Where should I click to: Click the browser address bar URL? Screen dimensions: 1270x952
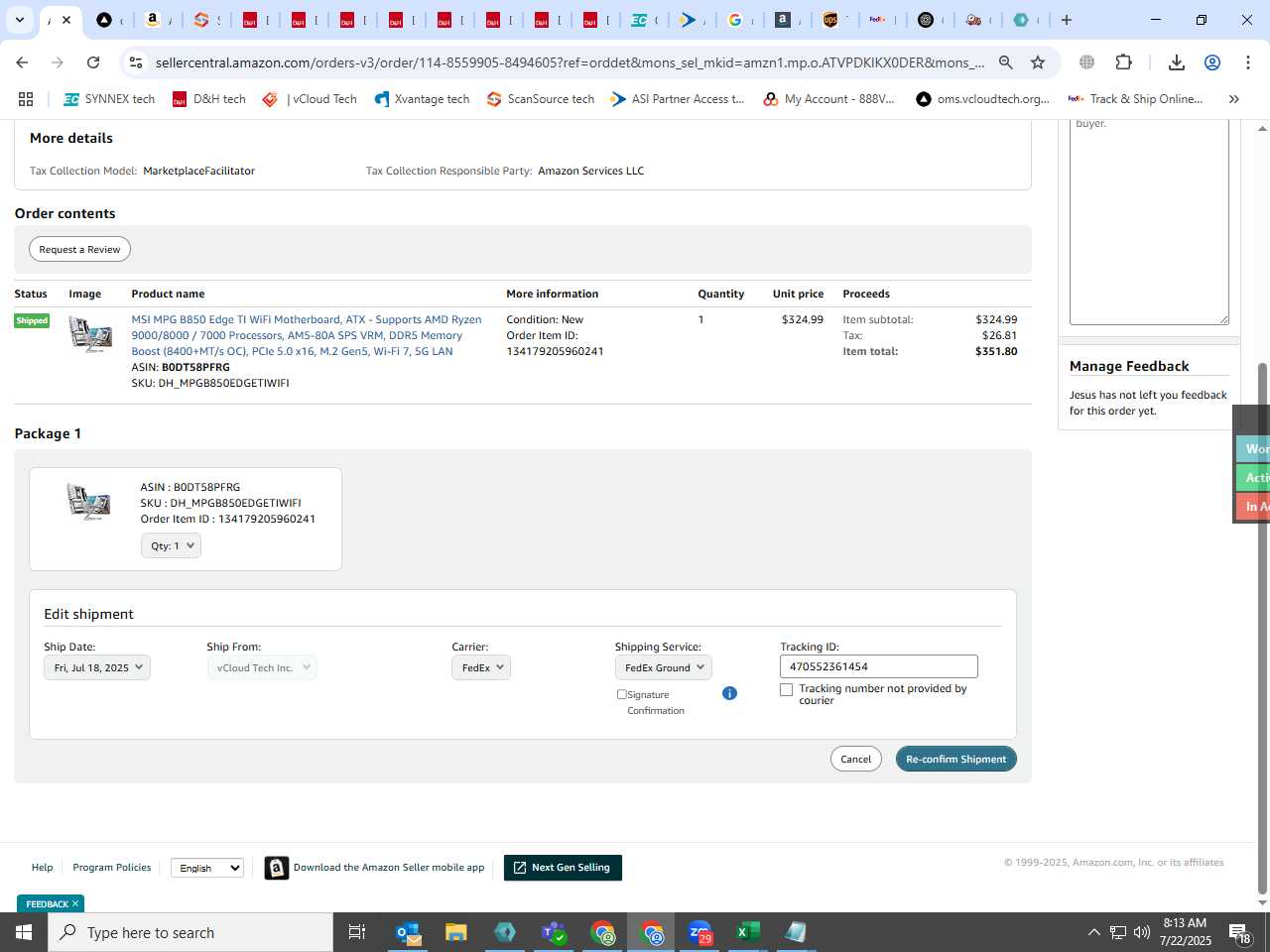[x=570, y=62]
